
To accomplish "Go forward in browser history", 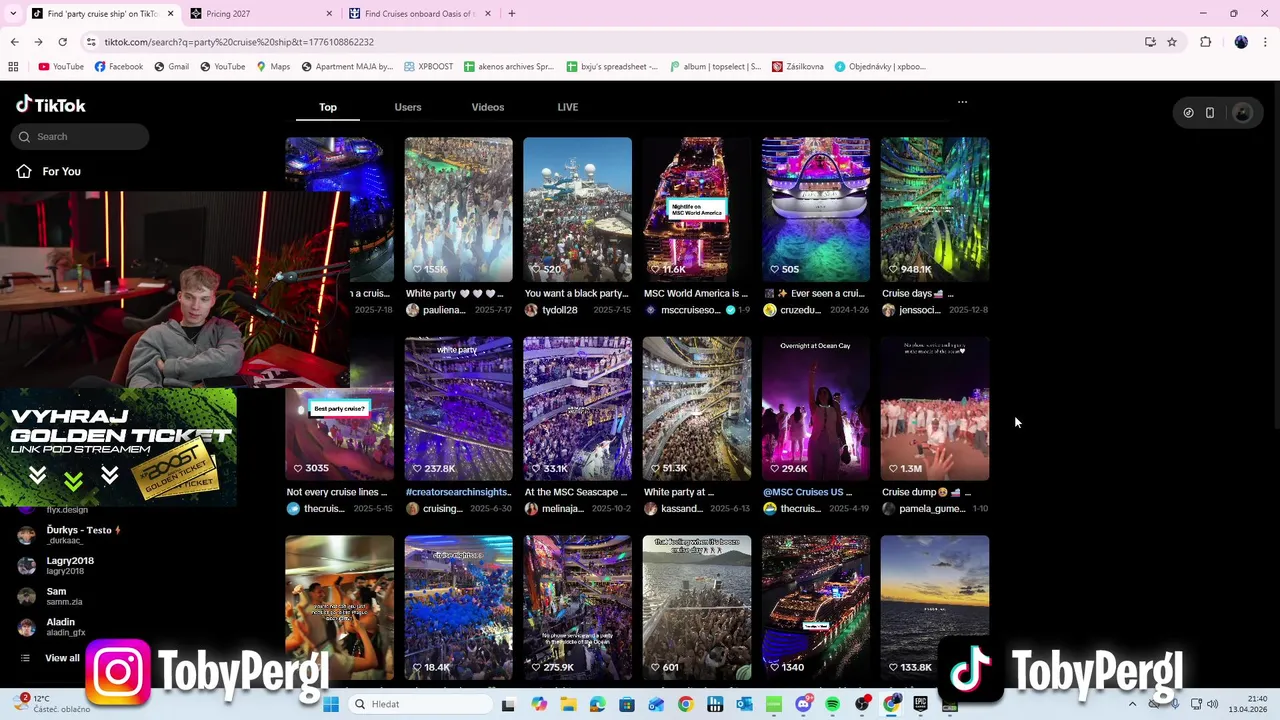I will click(38, 42).
